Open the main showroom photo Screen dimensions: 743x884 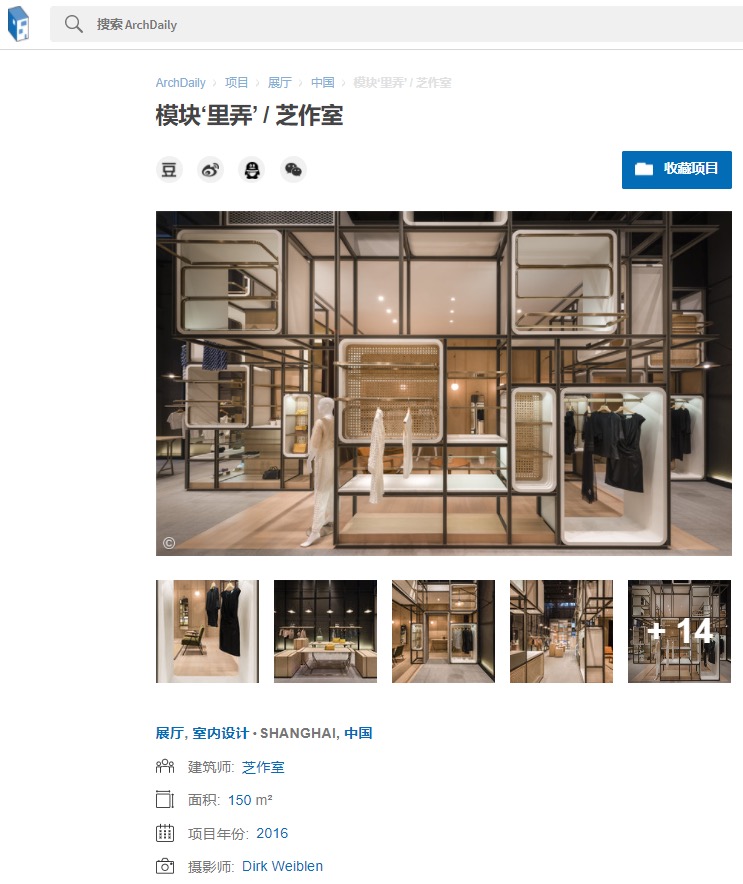click(444, 383)
